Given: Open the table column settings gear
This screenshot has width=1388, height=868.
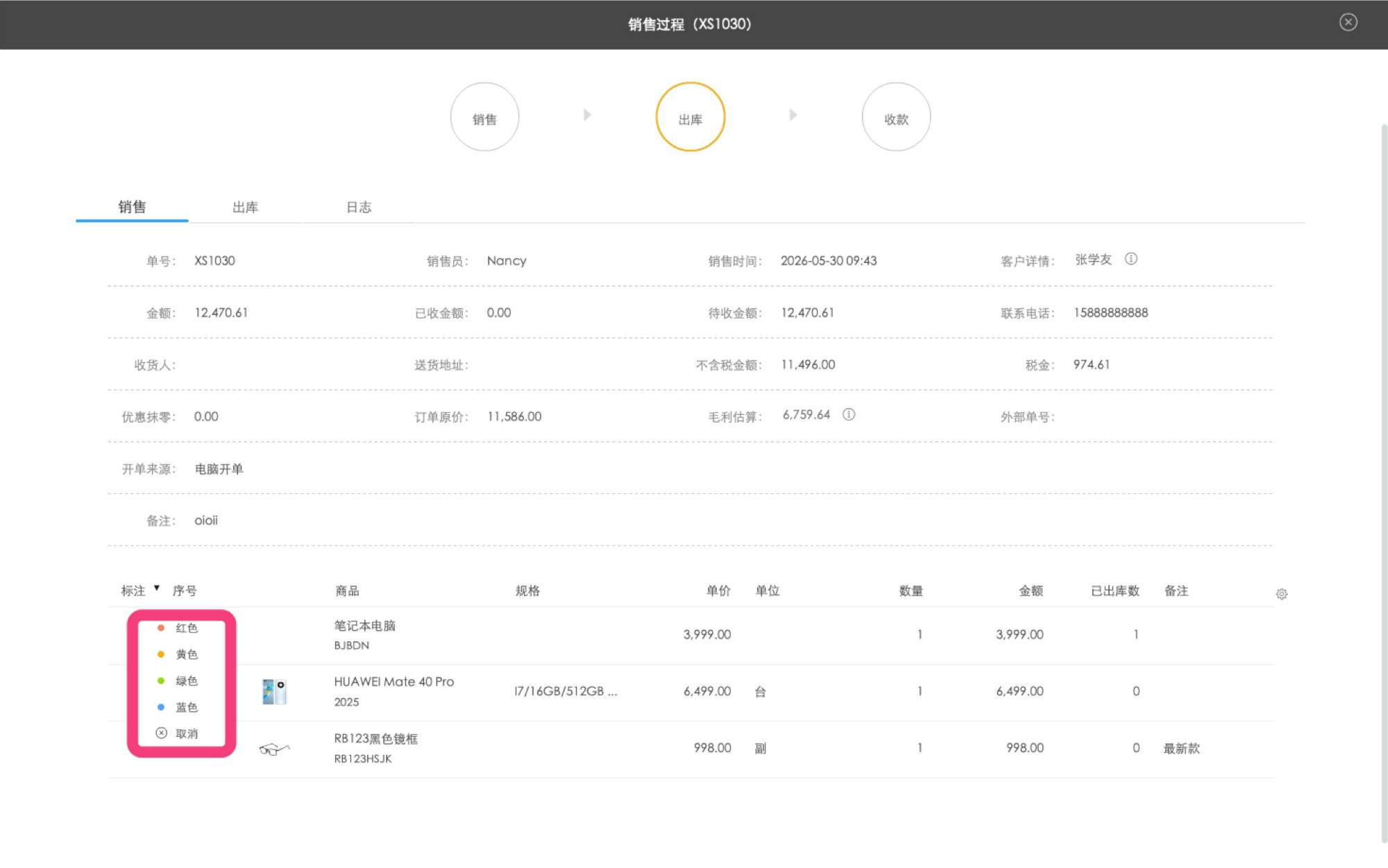Looking at the screenshot, I should (x=1282, y=594).
